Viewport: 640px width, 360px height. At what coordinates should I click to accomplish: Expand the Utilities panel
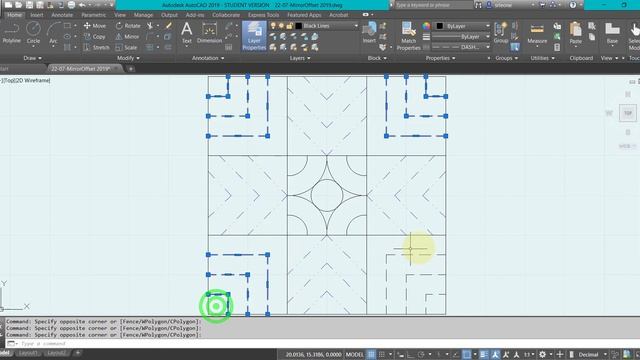tap(542, 58)
